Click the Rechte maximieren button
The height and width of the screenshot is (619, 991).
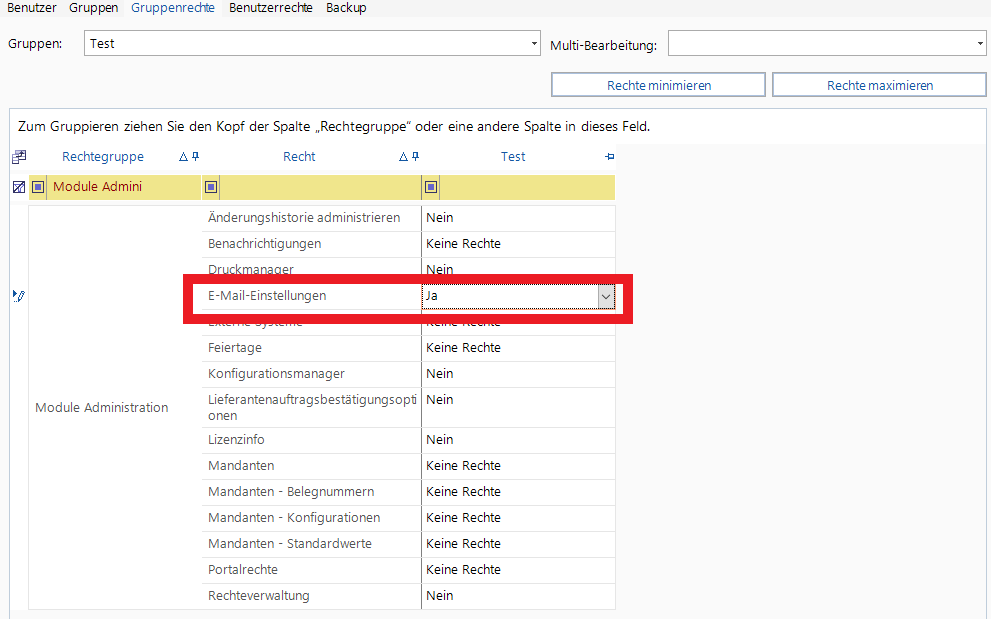coord(879,85)
